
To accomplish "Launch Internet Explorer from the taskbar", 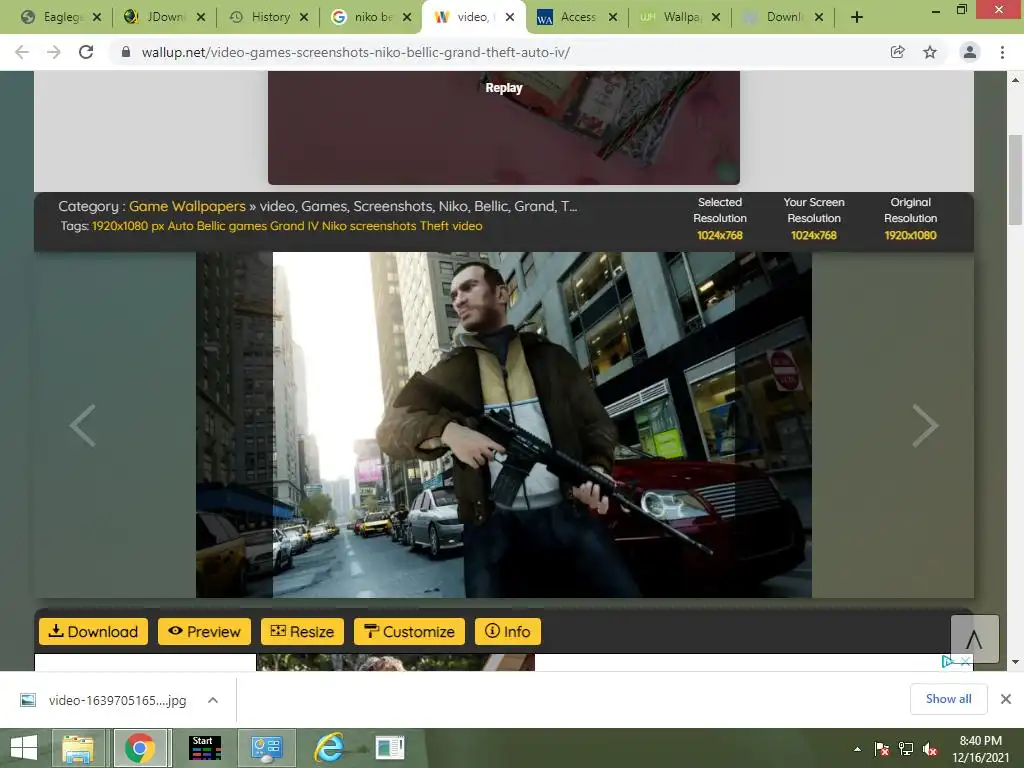I will tap(328, 748).
